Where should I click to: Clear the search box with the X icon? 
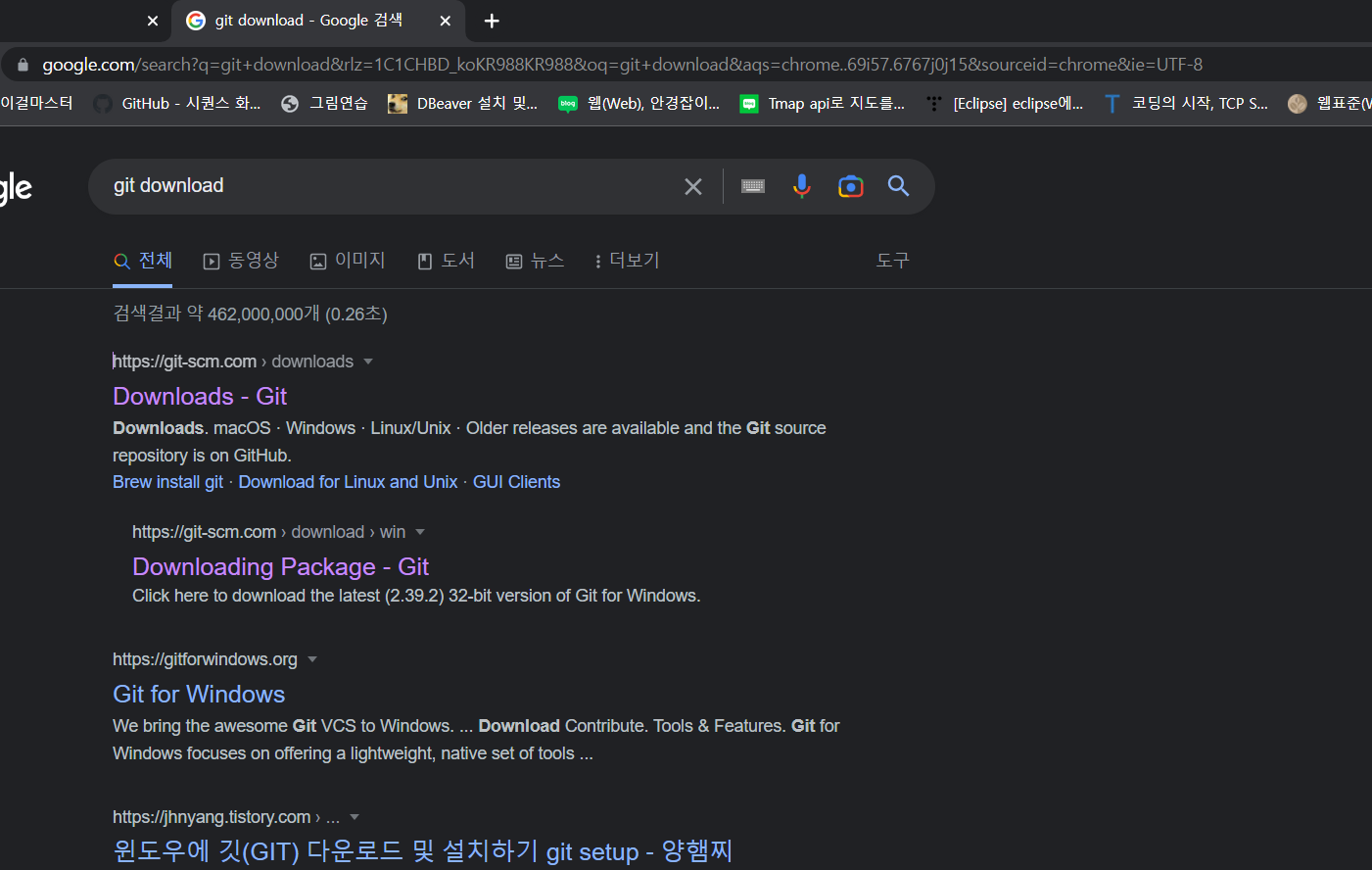[693, 186]
